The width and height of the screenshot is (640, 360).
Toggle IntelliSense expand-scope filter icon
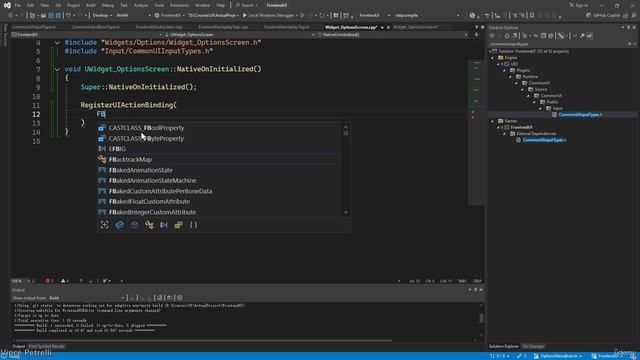coord(104,225)
